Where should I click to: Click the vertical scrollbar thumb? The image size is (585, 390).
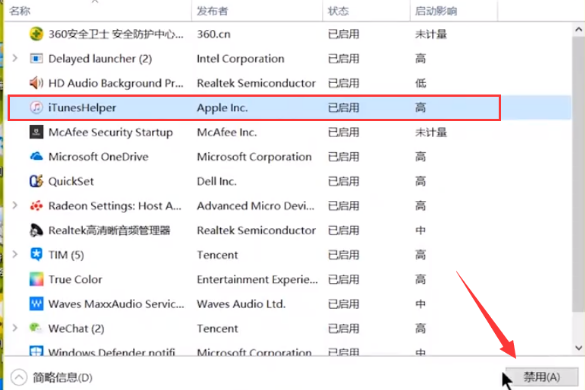click(578, 174)
